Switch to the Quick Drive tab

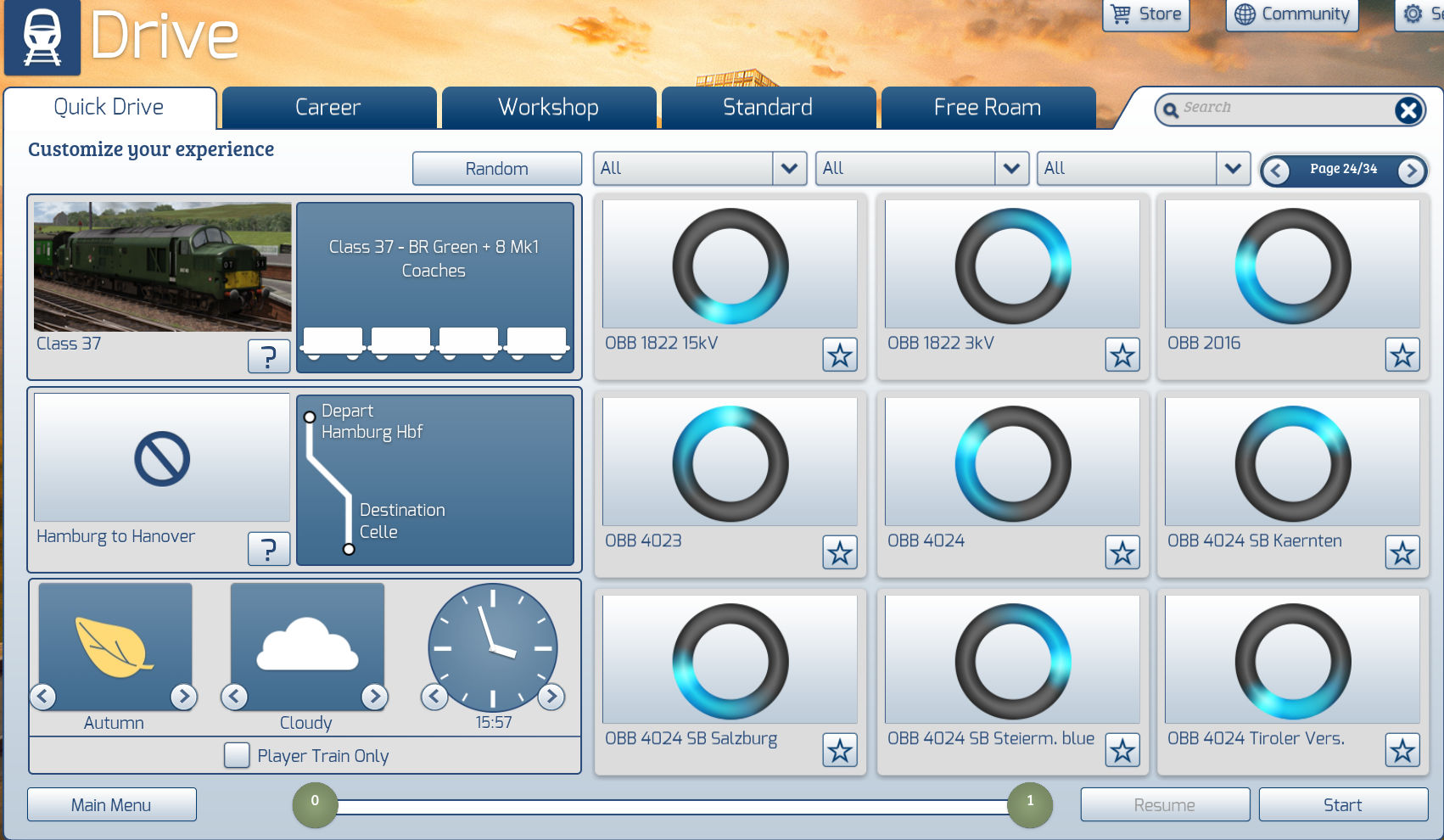pyautogui.click(x=109, y=107)
